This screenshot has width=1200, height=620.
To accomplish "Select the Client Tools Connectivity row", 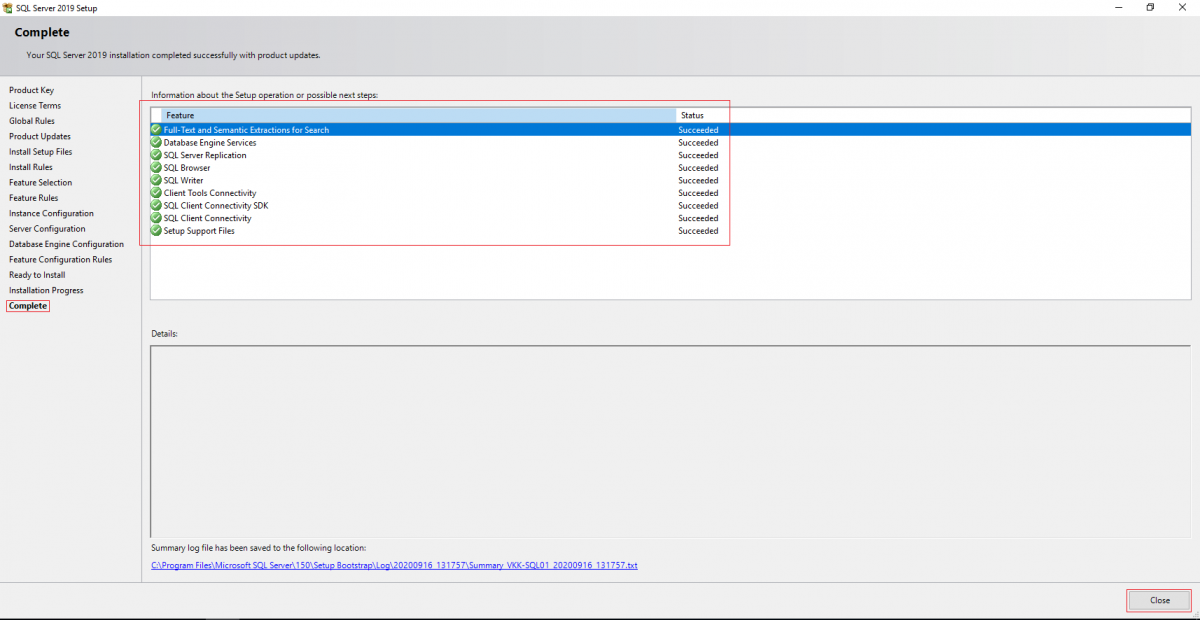I will 670,193.
